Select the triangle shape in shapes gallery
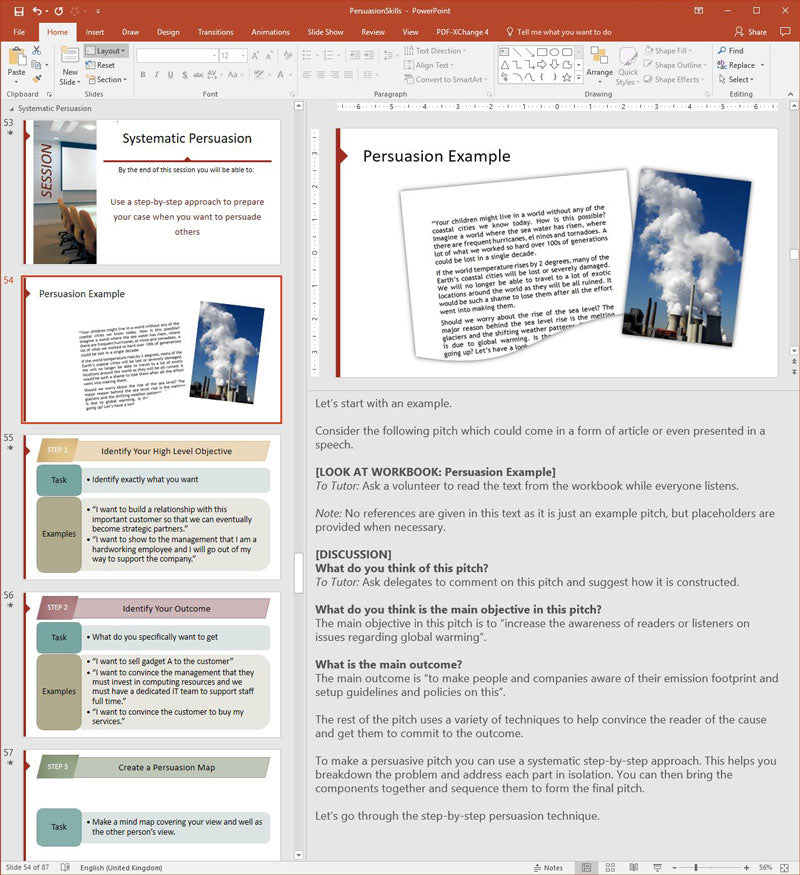Image resolution: width=800 pixels, height=875 pixels. (505, 65)
